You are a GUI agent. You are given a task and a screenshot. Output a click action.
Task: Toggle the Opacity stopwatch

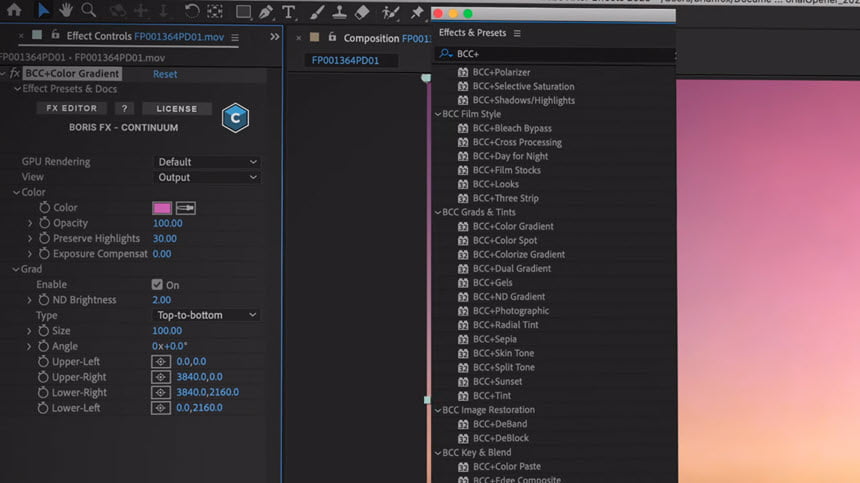point(44,223)
